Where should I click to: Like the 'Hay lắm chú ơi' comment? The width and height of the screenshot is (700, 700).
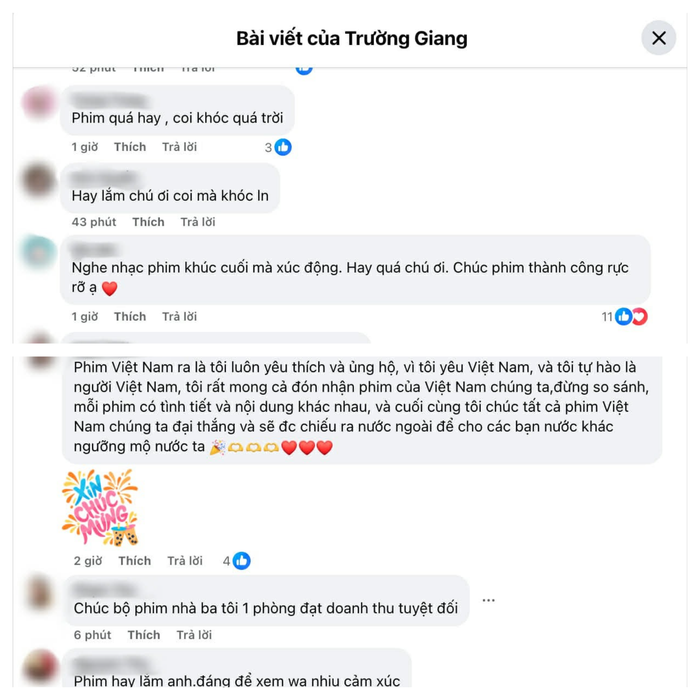click(x=148, y=222)
